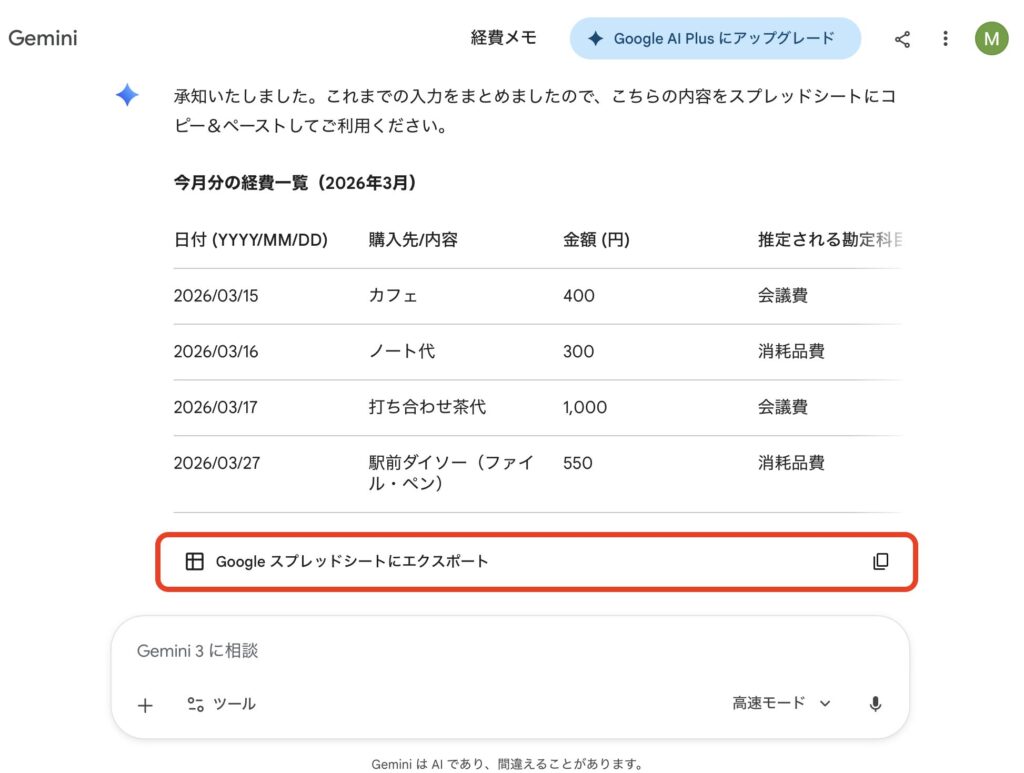The height and width of the screenshot is (773, 1024).
Task: Open the ツール tools menu
Action: pos(221,704)
